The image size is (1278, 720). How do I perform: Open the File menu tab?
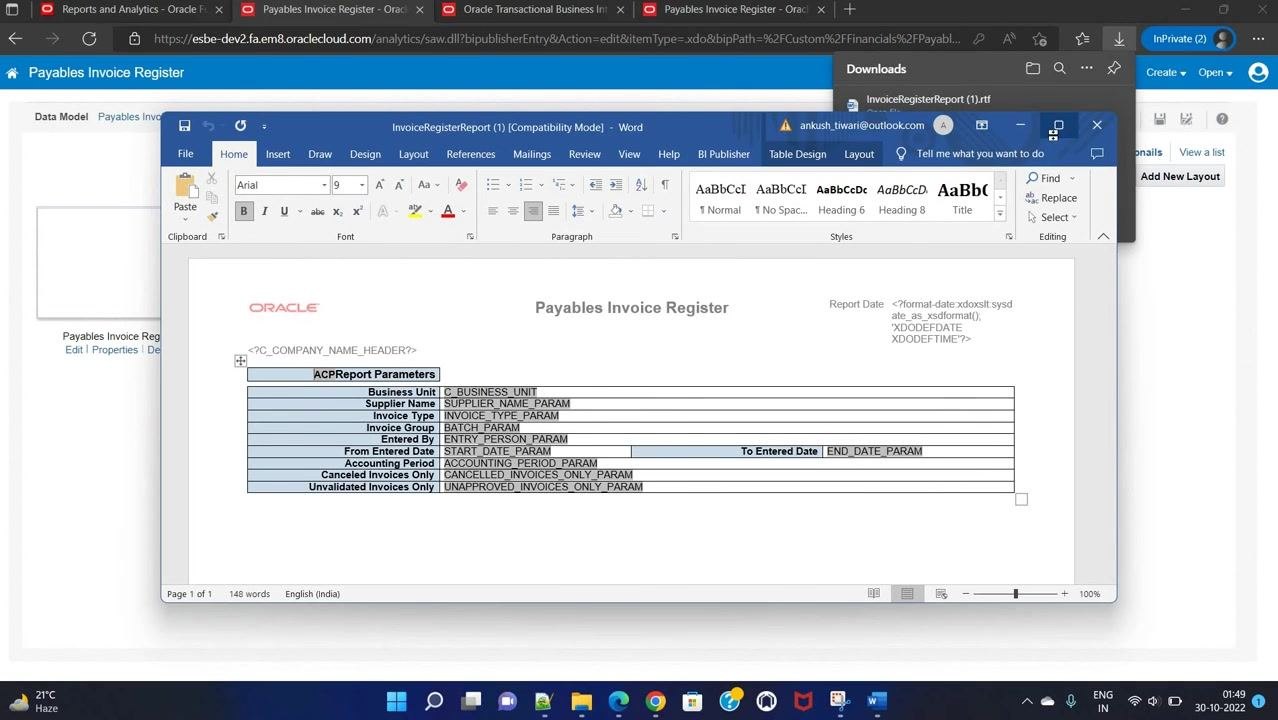tap(185, 154)
